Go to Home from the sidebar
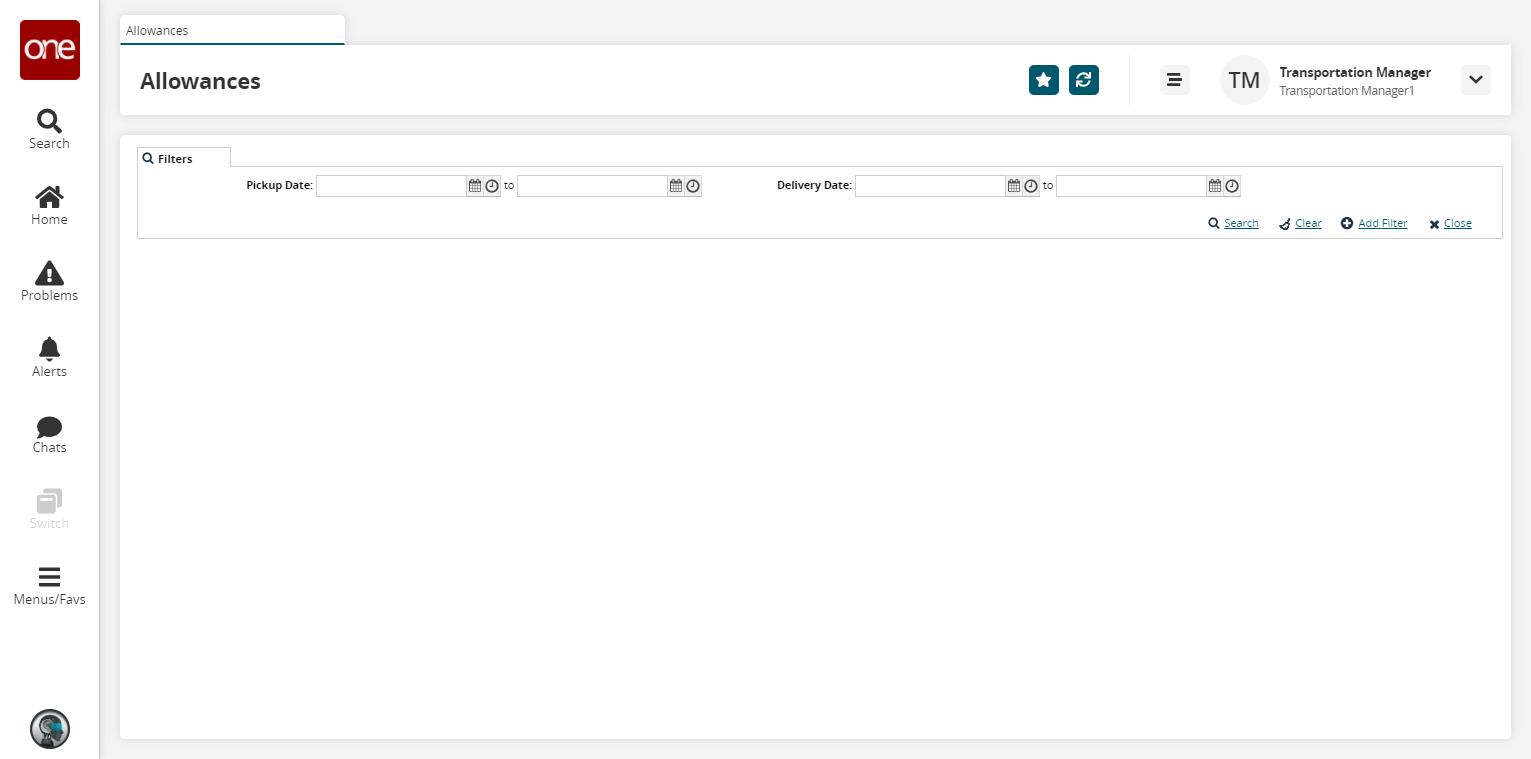The image size is (1531, 759). tap(49, 205)
